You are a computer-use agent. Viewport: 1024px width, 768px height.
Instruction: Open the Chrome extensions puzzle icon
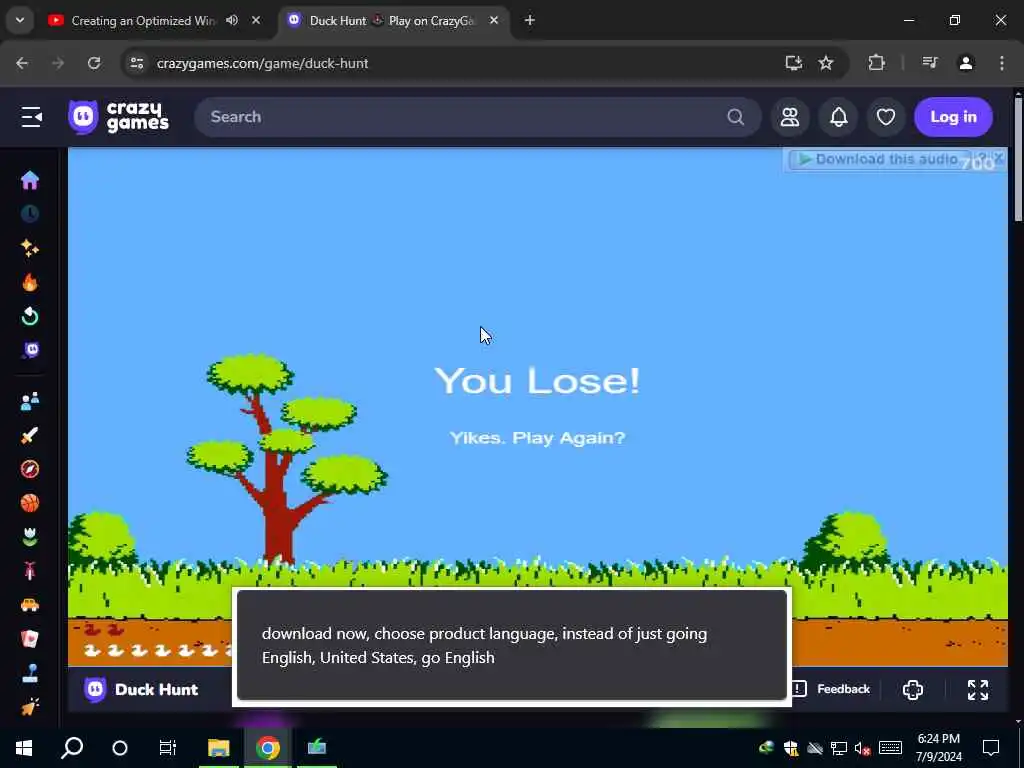[876, 63]
